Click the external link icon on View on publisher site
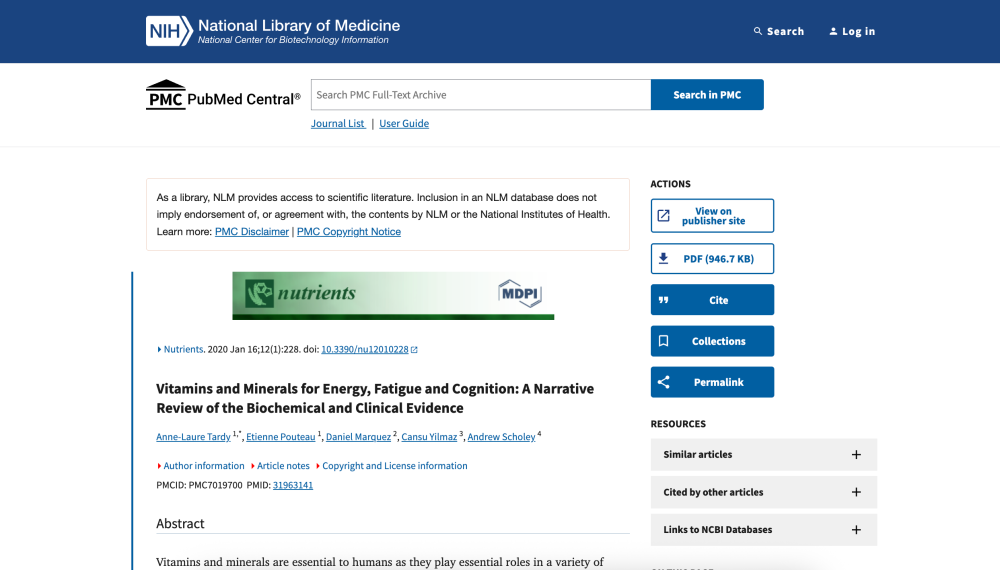The width and height of the screenshot is (1000, 570). tap(663, 216)
